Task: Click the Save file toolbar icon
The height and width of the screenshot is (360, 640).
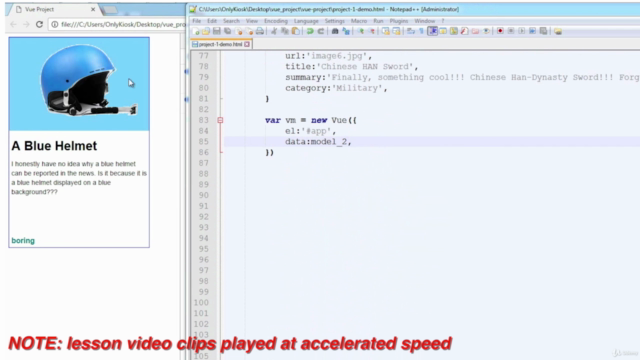Action: pyautogui.click(x=217, y=31)
